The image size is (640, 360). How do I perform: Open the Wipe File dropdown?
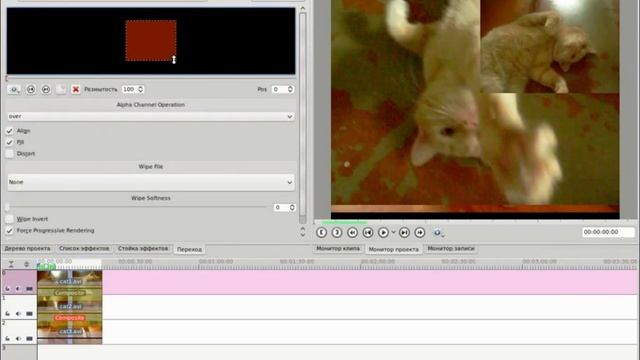[x=151, y=182]
